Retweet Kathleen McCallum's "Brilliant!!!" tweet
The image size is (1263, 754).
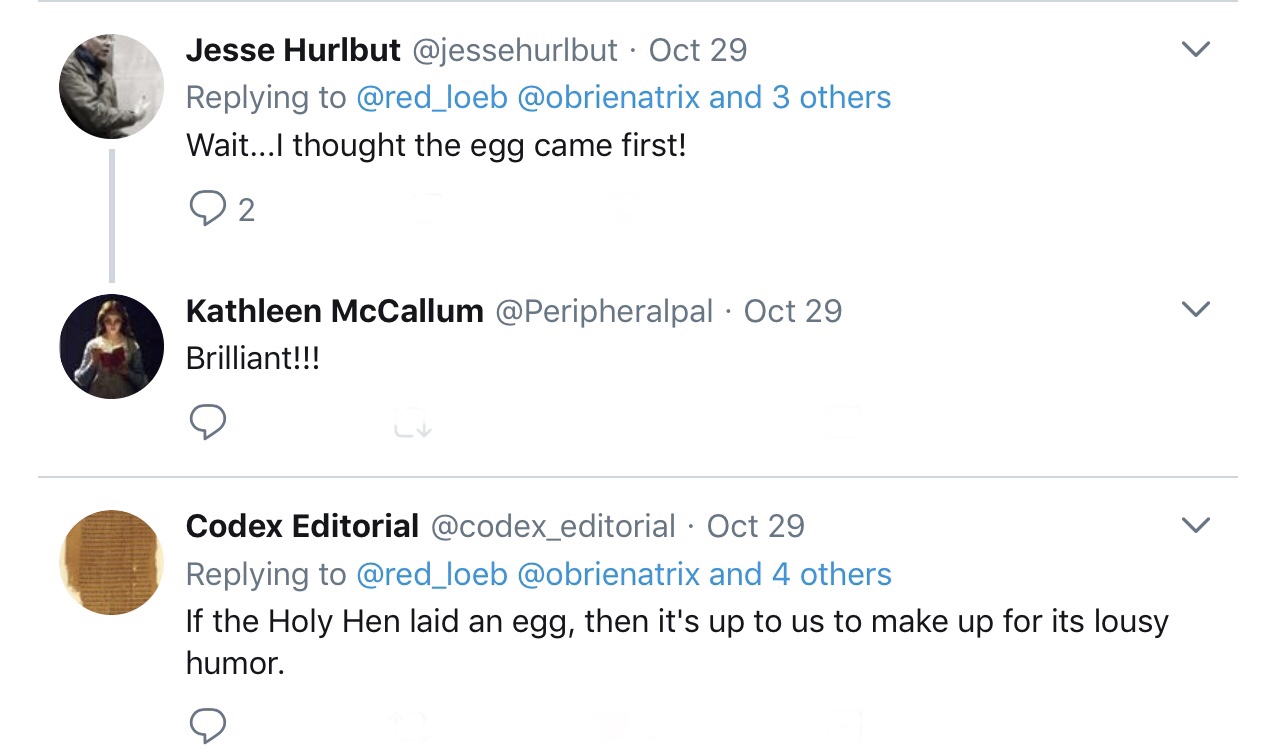tap(412, 426)
